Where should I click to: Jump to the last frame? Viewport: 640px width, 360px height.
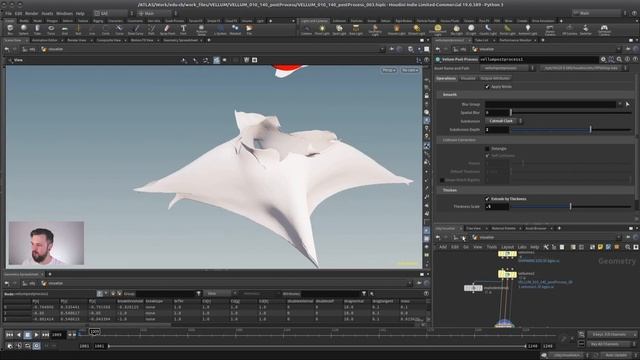pos(45,335)
